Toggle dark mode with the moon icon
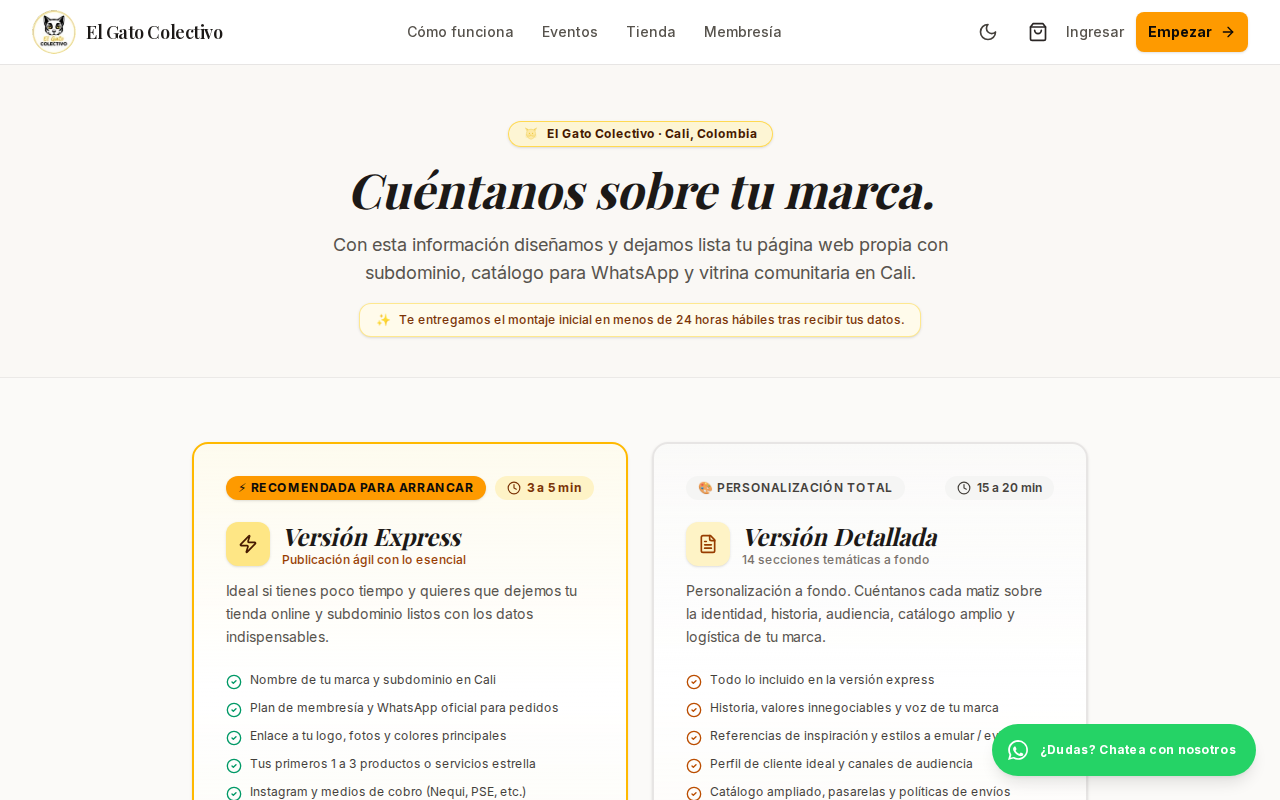Viewport: 1280px width, 800px height. click(x=988, y=32)
